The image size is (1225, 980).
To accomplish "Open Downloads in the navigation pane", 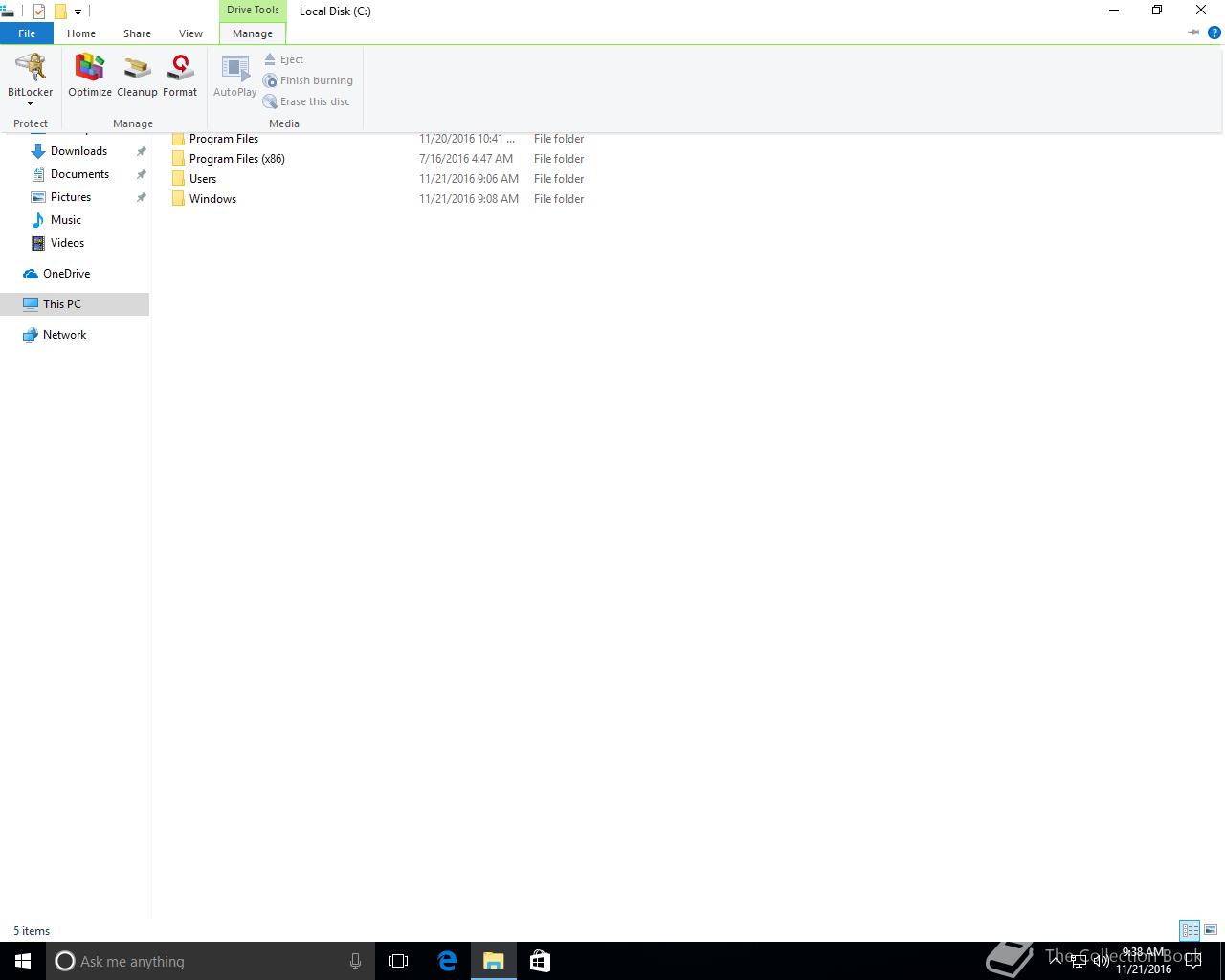I will pos(78,151).
